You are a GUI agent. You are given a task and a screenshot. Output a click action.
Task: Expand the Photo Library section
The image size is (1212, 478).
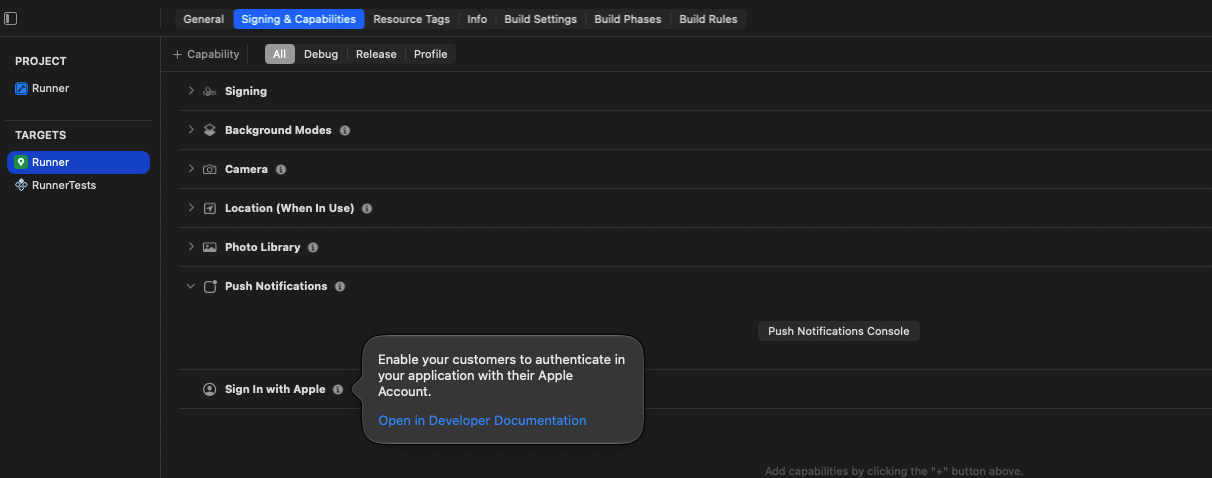pos(191,247)
